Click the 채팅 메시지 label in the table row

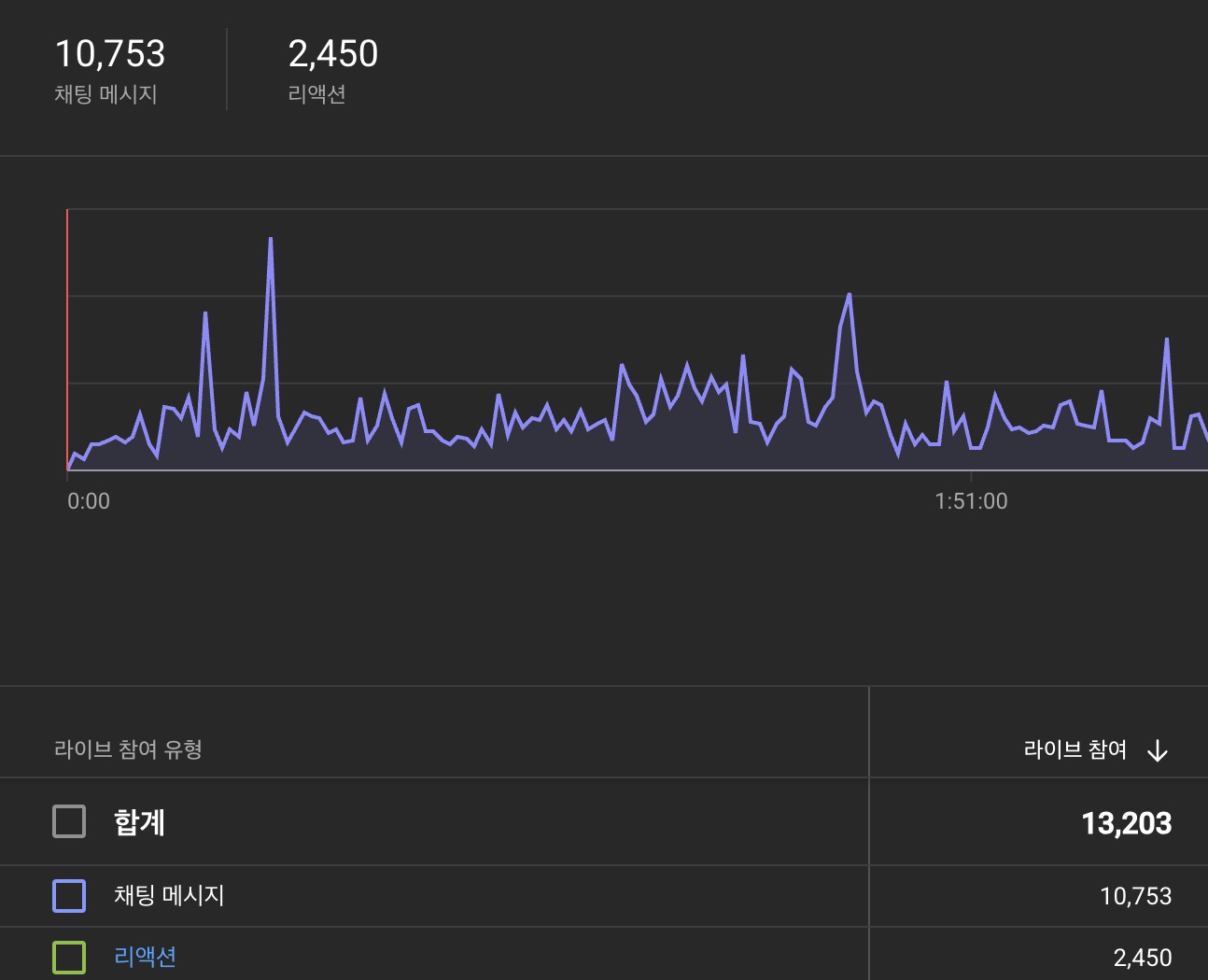[169, 896]
